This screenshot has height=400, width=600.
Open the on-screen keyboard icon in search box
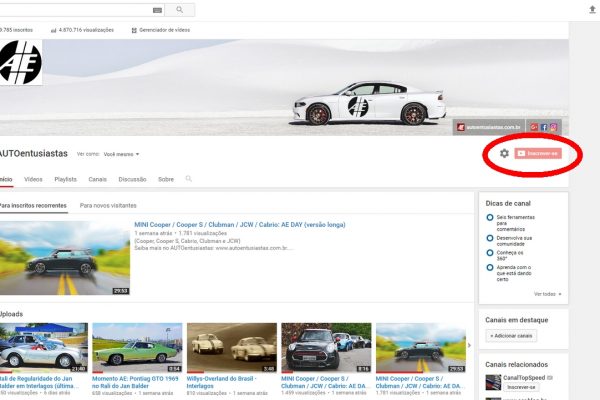155,9
